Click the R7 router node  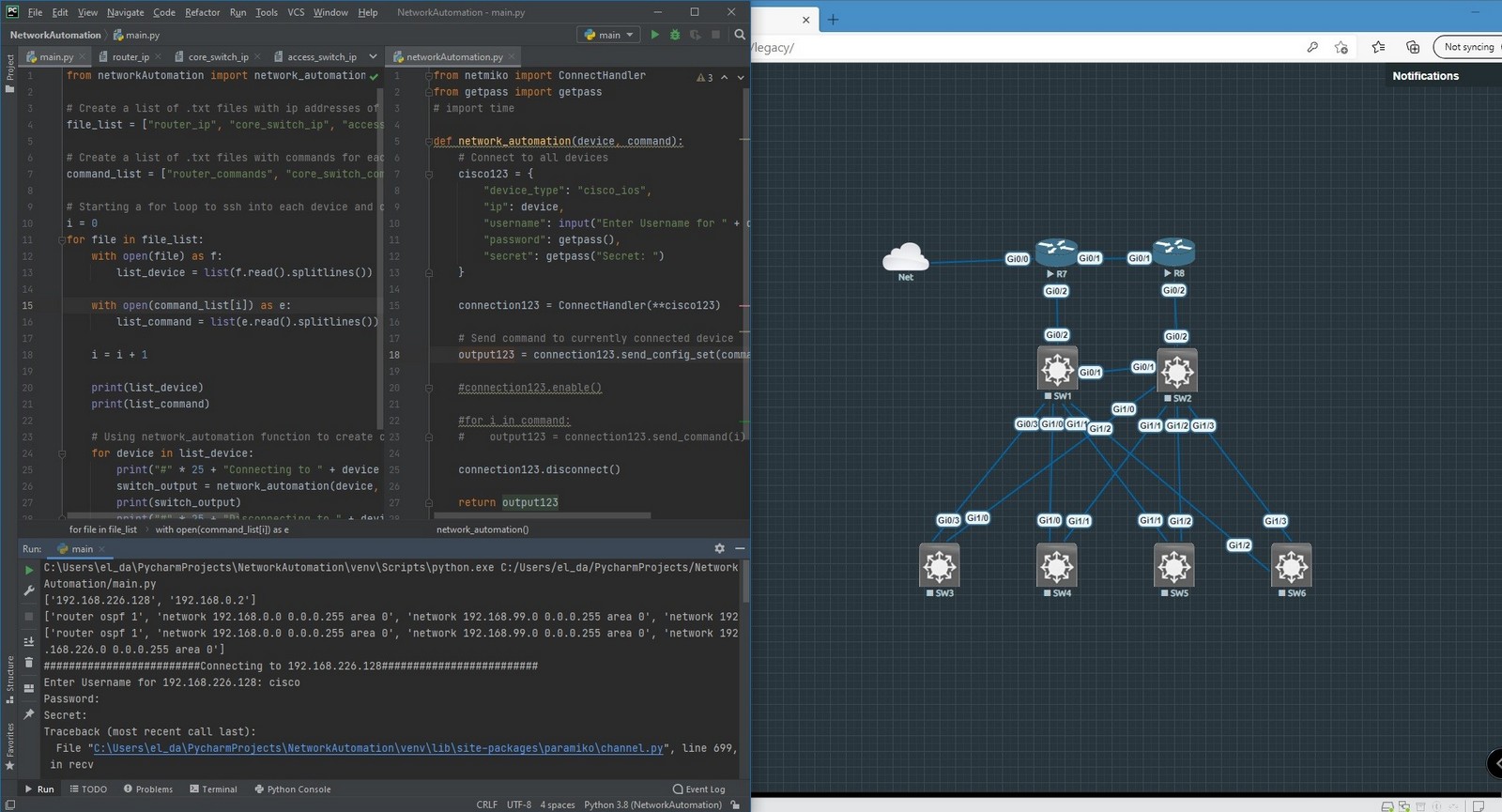coord(1056,252)
